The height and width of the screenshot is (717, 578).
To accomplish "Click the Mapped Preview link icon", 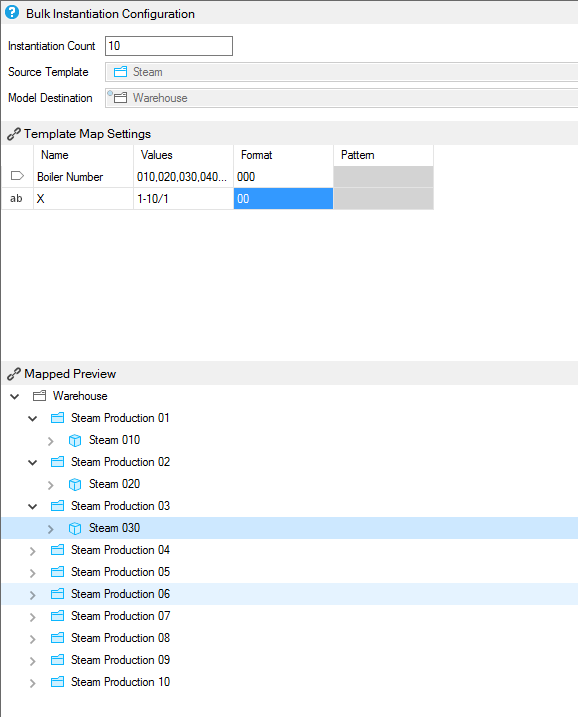I will point(14,374).
